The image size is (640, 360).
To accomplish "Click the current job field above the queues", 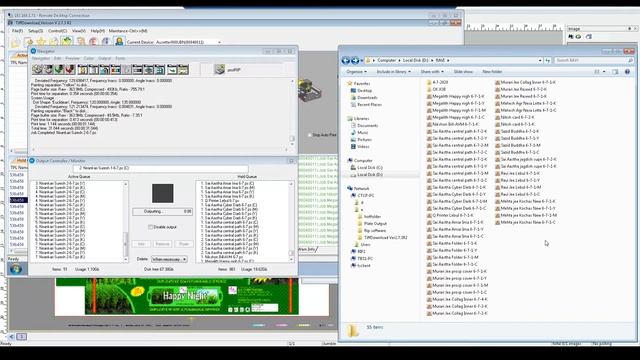I will pos(160,168).
